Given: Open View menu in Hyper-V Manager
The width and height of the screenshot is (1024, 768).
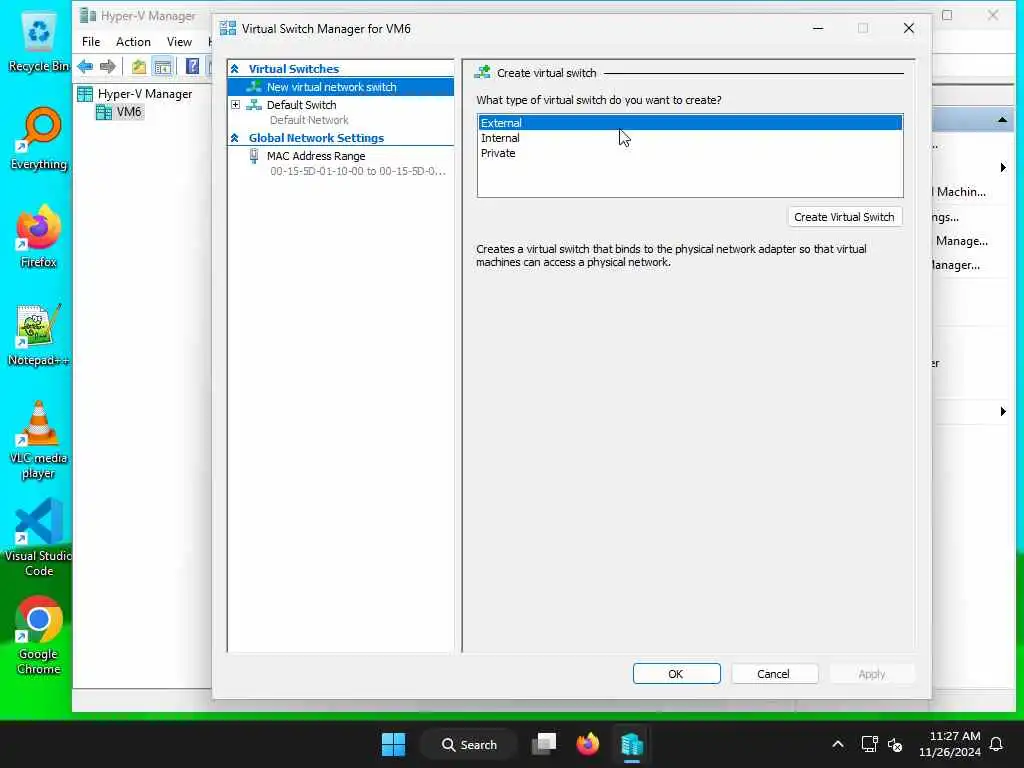Looking at the screenshot, I should pyautogui.click(x=179, y=42).
